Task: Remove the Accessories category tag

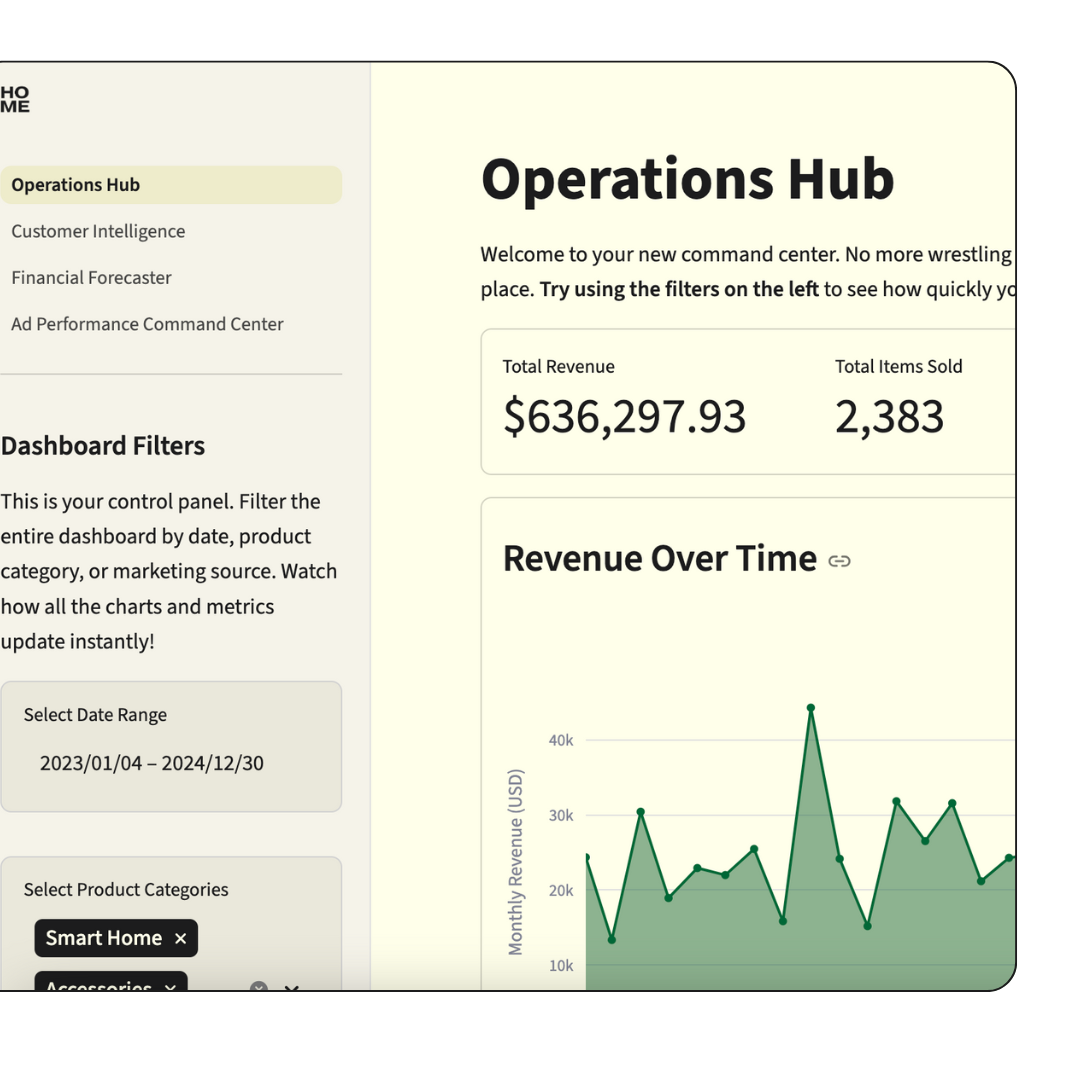Action: (x=170, y=986)
